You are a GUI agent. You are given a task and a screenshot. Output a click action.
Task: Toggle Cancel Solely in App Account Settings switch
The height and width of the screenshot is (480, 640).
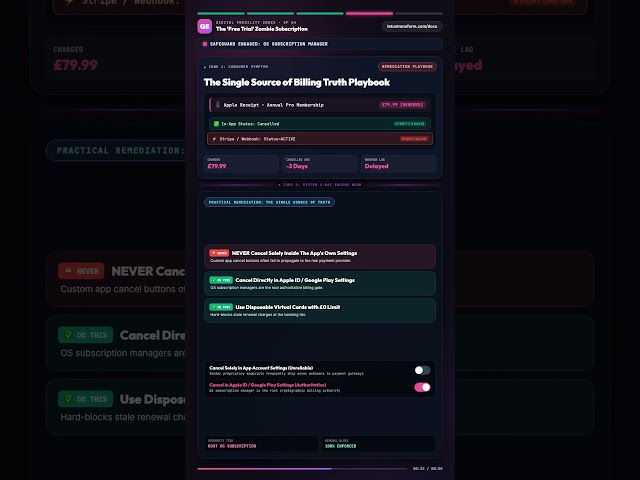422,370
